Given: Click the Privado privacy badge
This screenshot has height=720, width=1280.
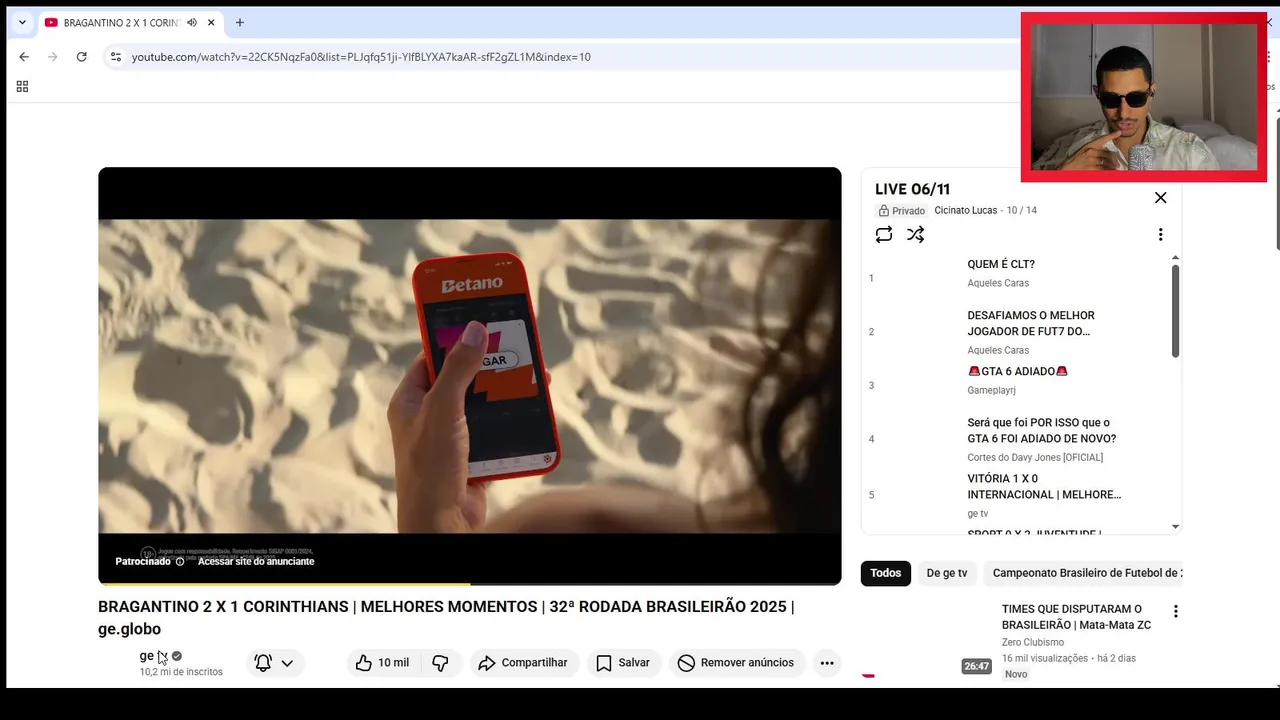Looking at the screenshot, I should click(x=902, y=211).
